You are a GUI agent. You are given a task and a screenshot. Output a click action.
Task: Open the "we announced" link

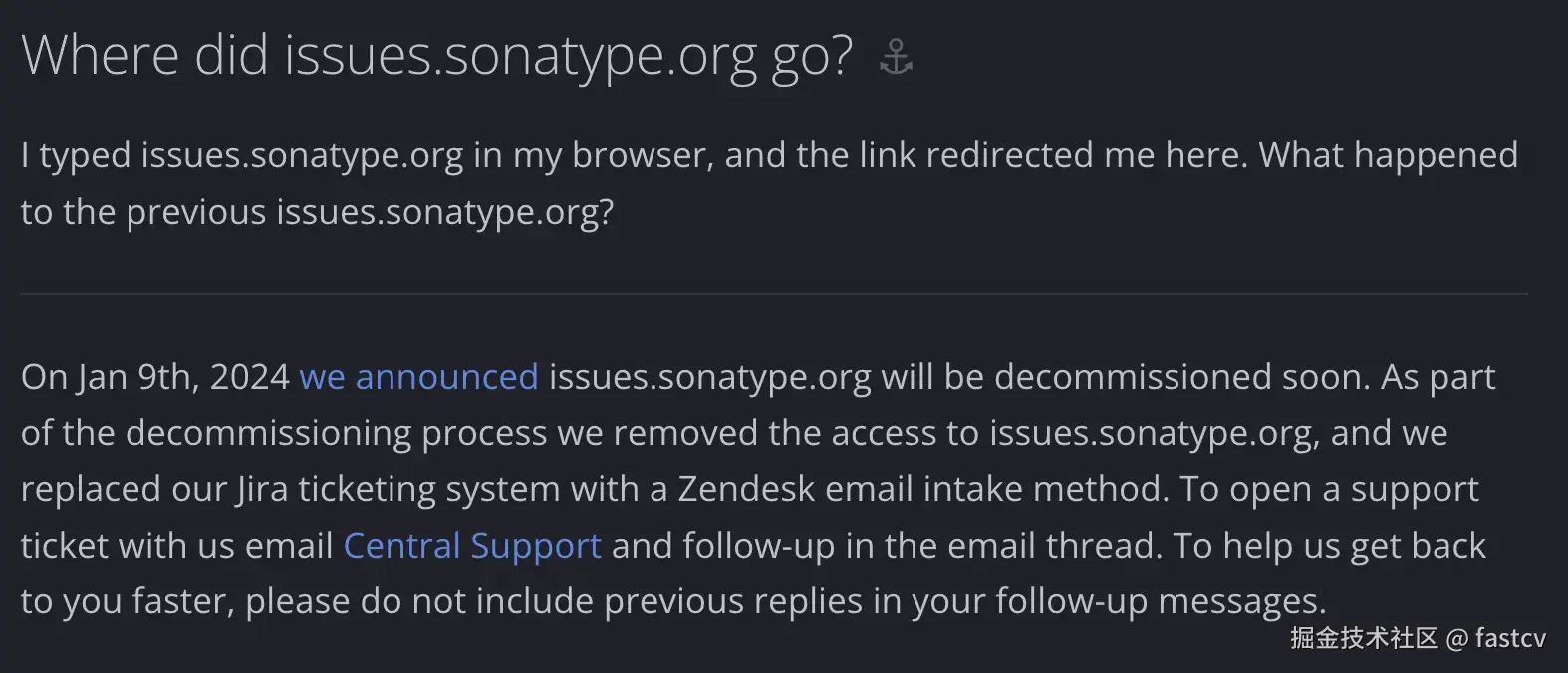pos(418,377)
